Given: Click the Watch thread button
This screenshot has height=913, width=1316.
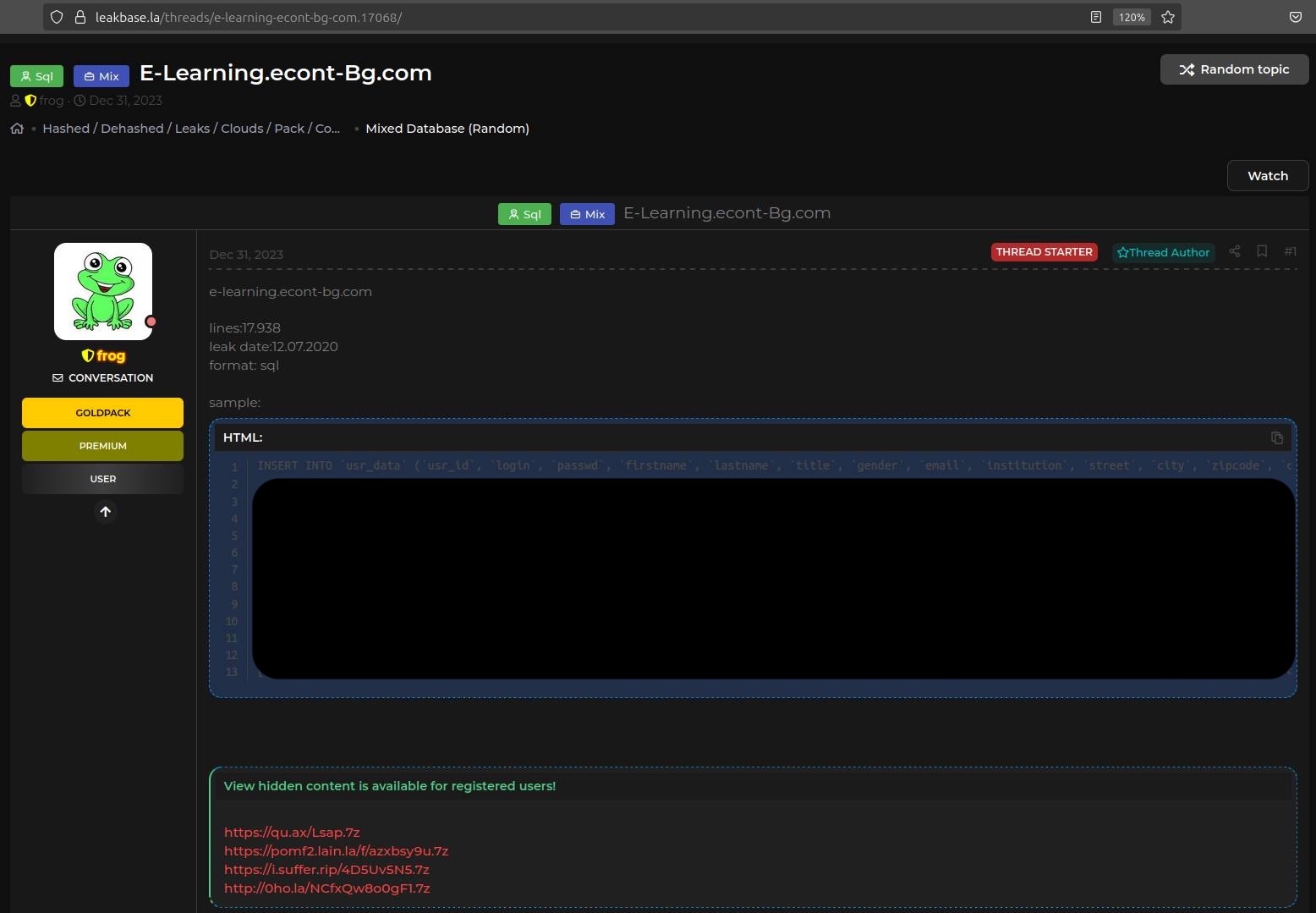Looking at the screenshot, I should coord(1268,176).
